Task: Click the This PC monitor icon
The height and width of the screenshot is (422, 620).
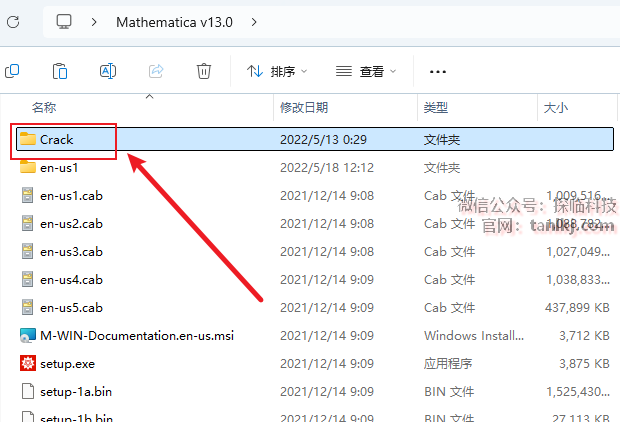Action: tap(65, 21)
